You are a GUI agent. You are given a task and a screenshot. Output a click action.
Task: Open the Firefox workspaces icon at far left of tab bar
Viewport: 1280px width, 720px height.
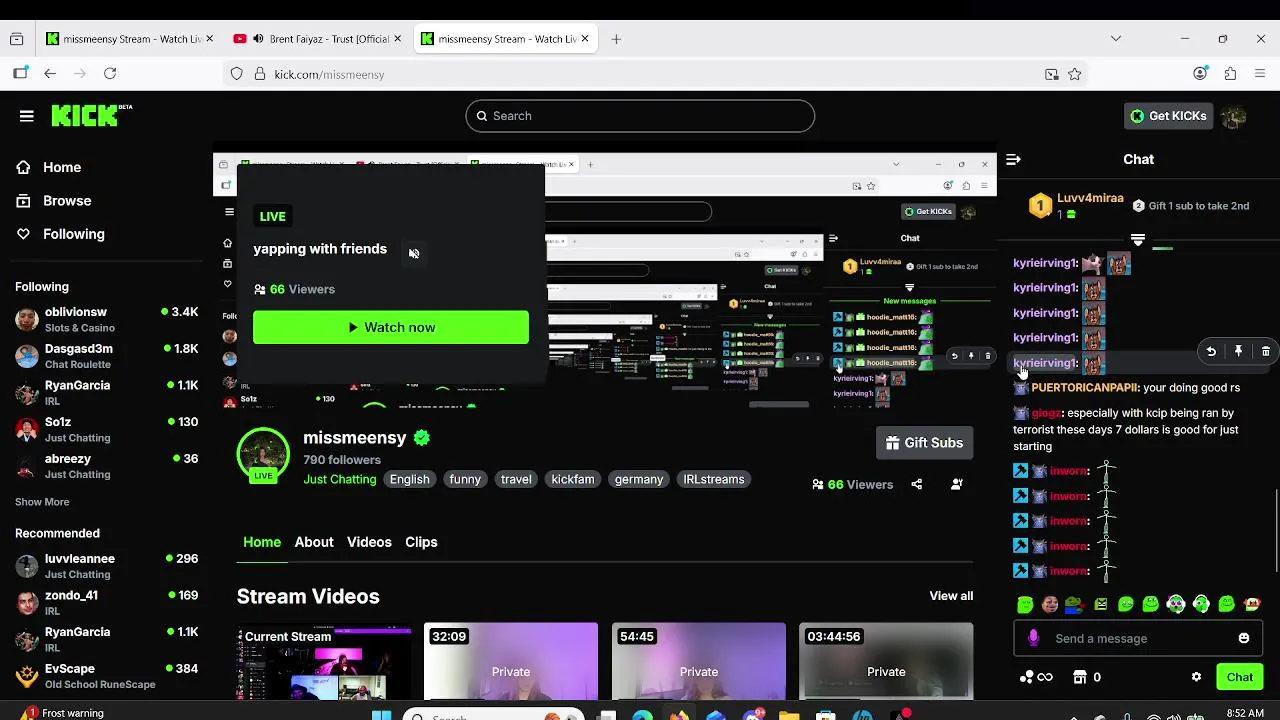(x=17, y=39)
